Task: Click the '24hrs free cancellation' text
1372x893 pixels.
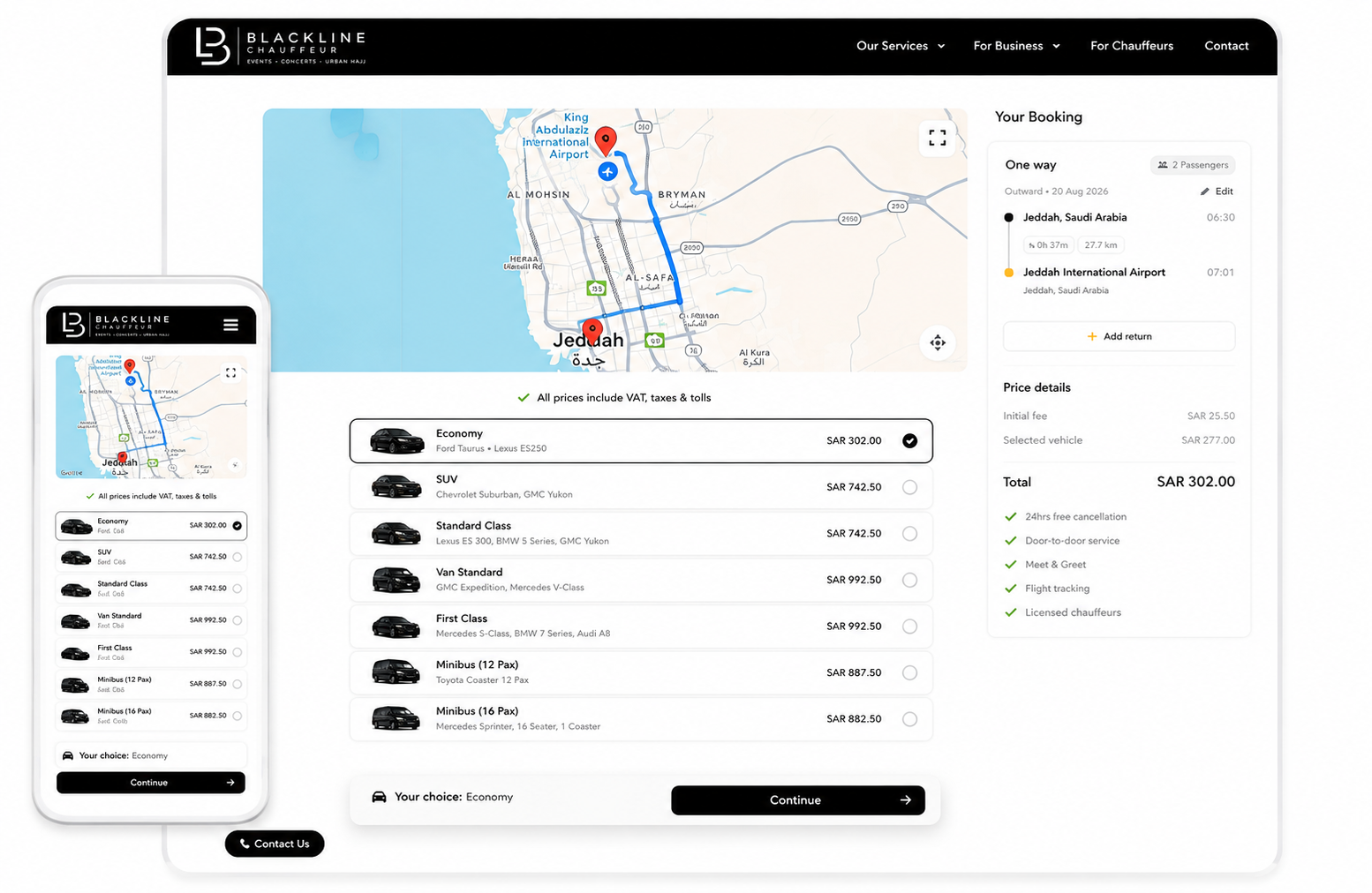Action: 1075,517
